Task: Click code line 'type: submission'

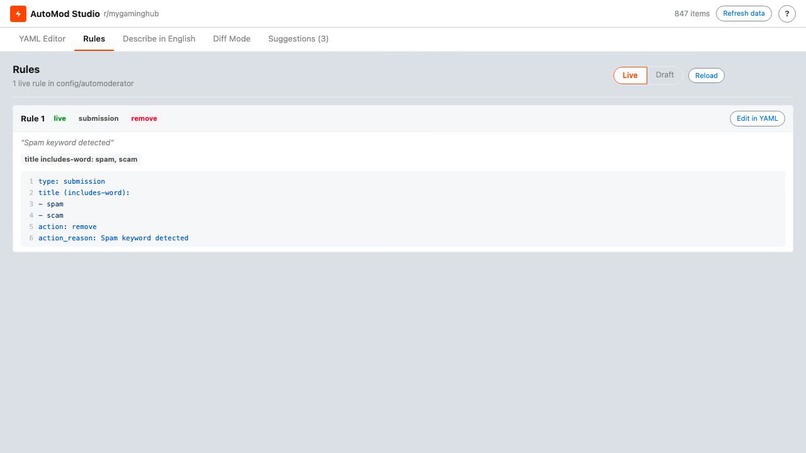Action: tap(71, 182)
